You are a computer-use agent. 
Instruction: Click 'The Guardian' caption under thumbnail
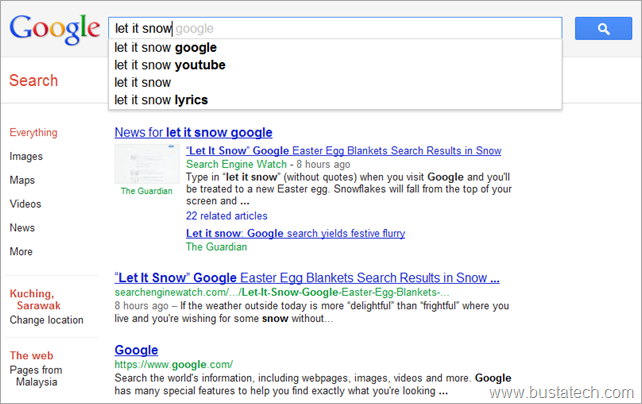[x=147, y=191]
